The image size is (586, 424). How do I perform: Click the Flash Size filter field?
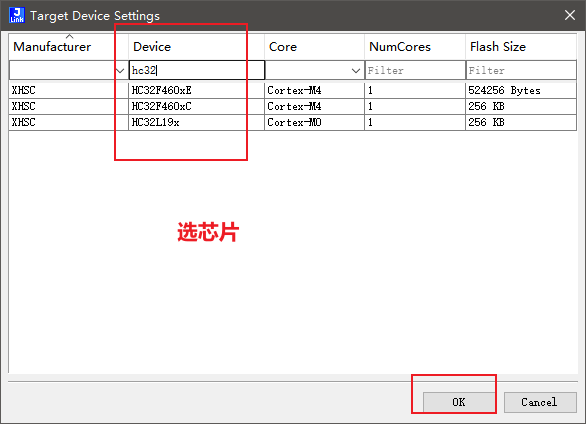521,70
